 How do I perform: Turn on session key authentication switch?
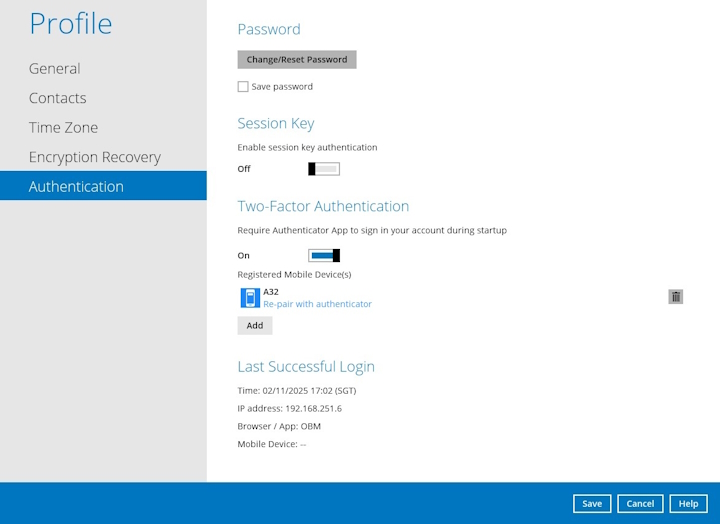[x=324, y=169]
